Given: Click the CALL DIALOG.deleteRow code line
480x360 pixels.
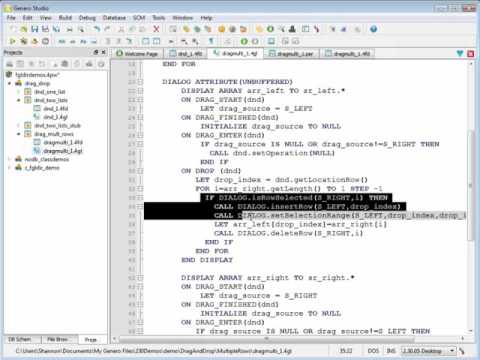Looking at the screenshot, I should pos(288,233).
